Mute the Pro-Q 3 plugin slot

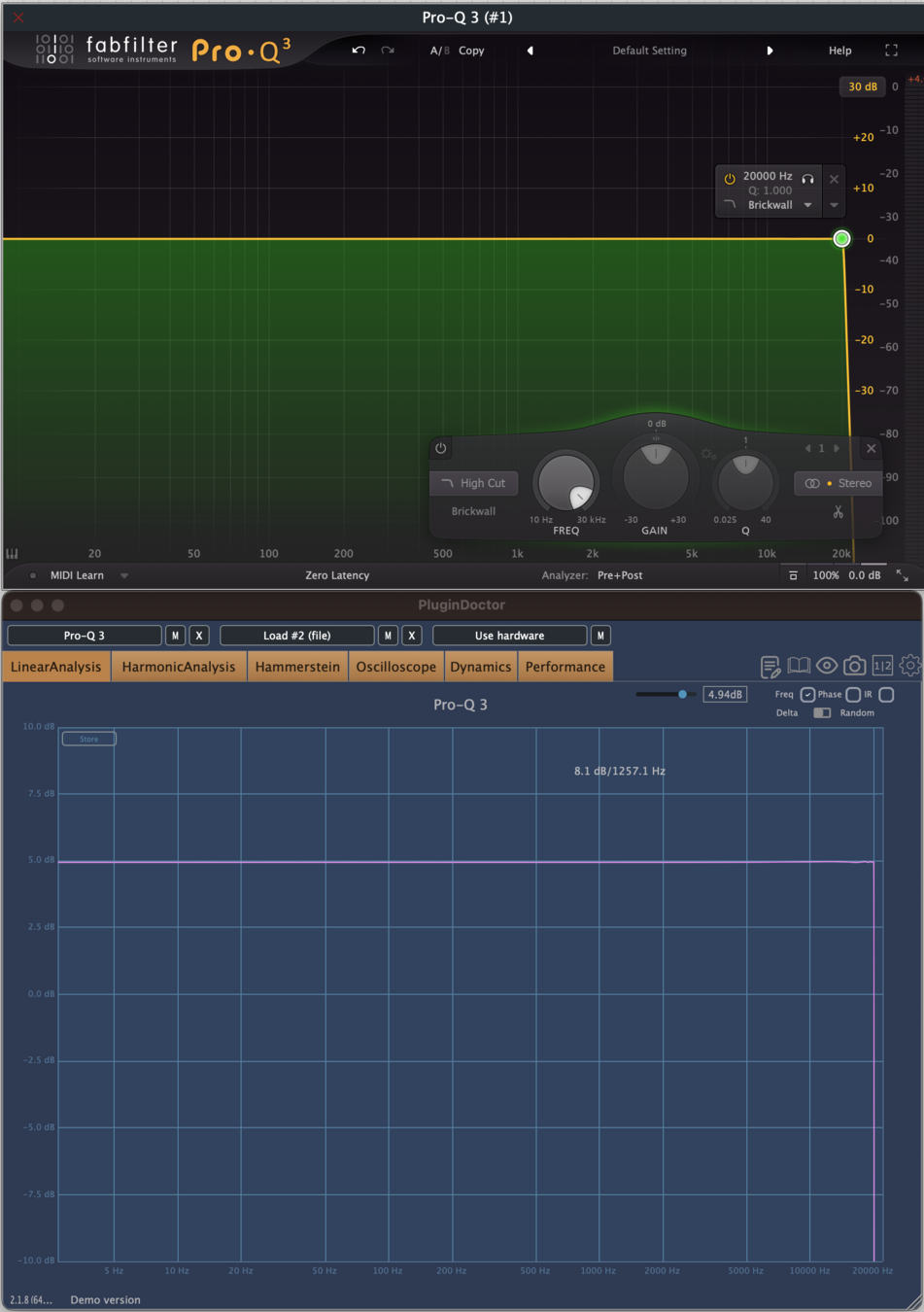coord(175,636)
